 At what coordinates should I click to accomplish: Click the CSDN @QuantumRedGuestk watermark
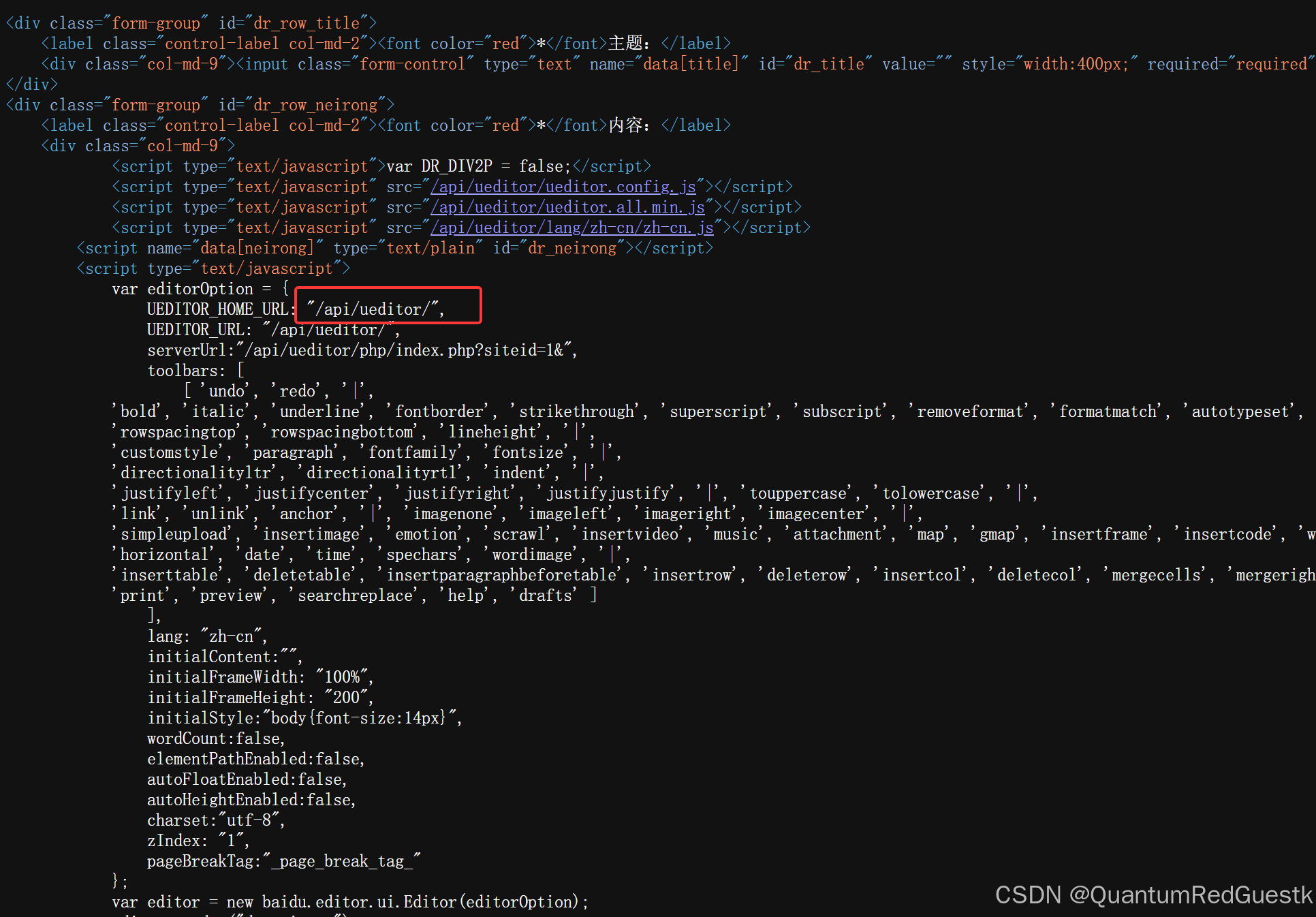(x=1153, y=895)
